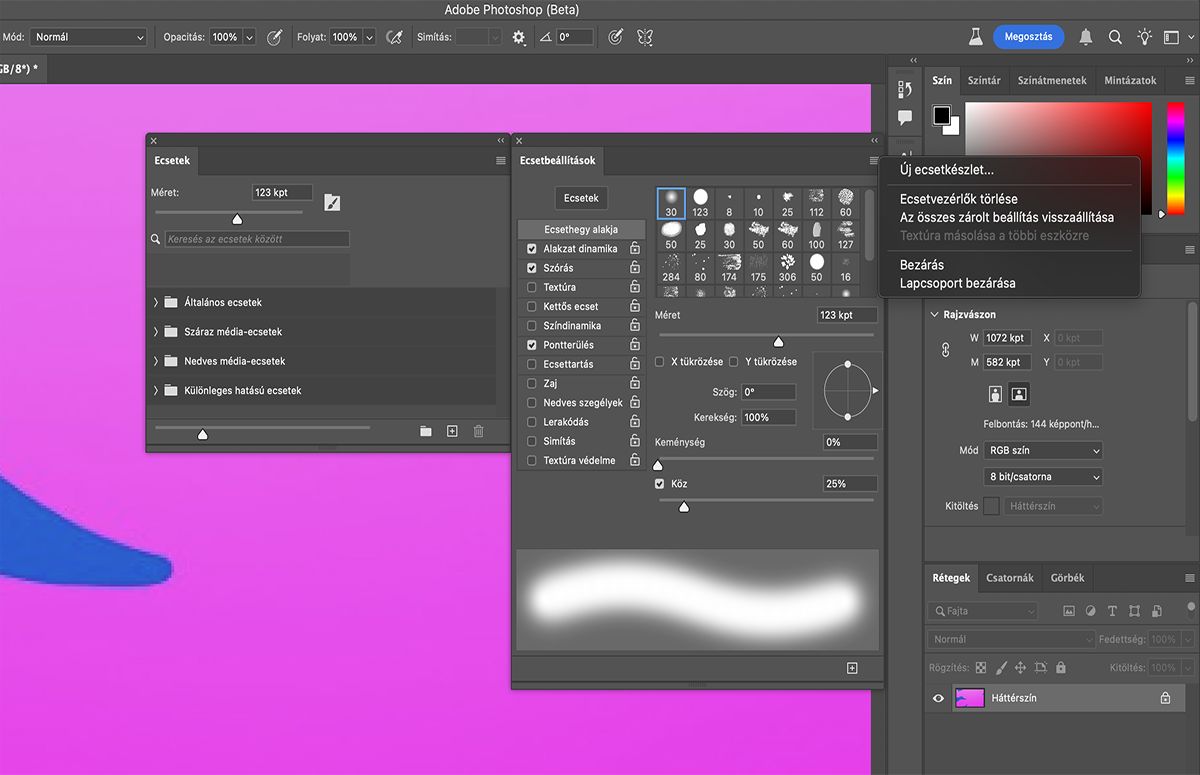Click the smoothing options gear icon

point(518,37)
